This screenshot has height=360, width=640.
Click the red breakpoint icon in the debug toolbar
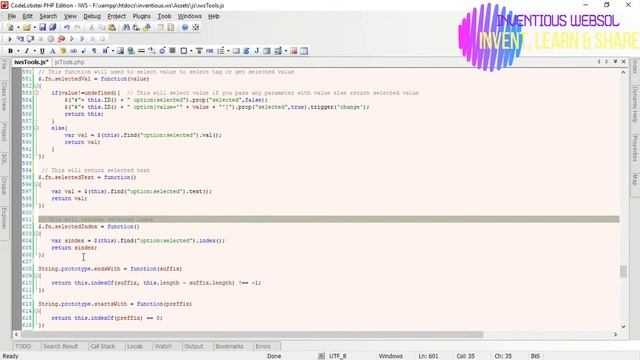61,39
